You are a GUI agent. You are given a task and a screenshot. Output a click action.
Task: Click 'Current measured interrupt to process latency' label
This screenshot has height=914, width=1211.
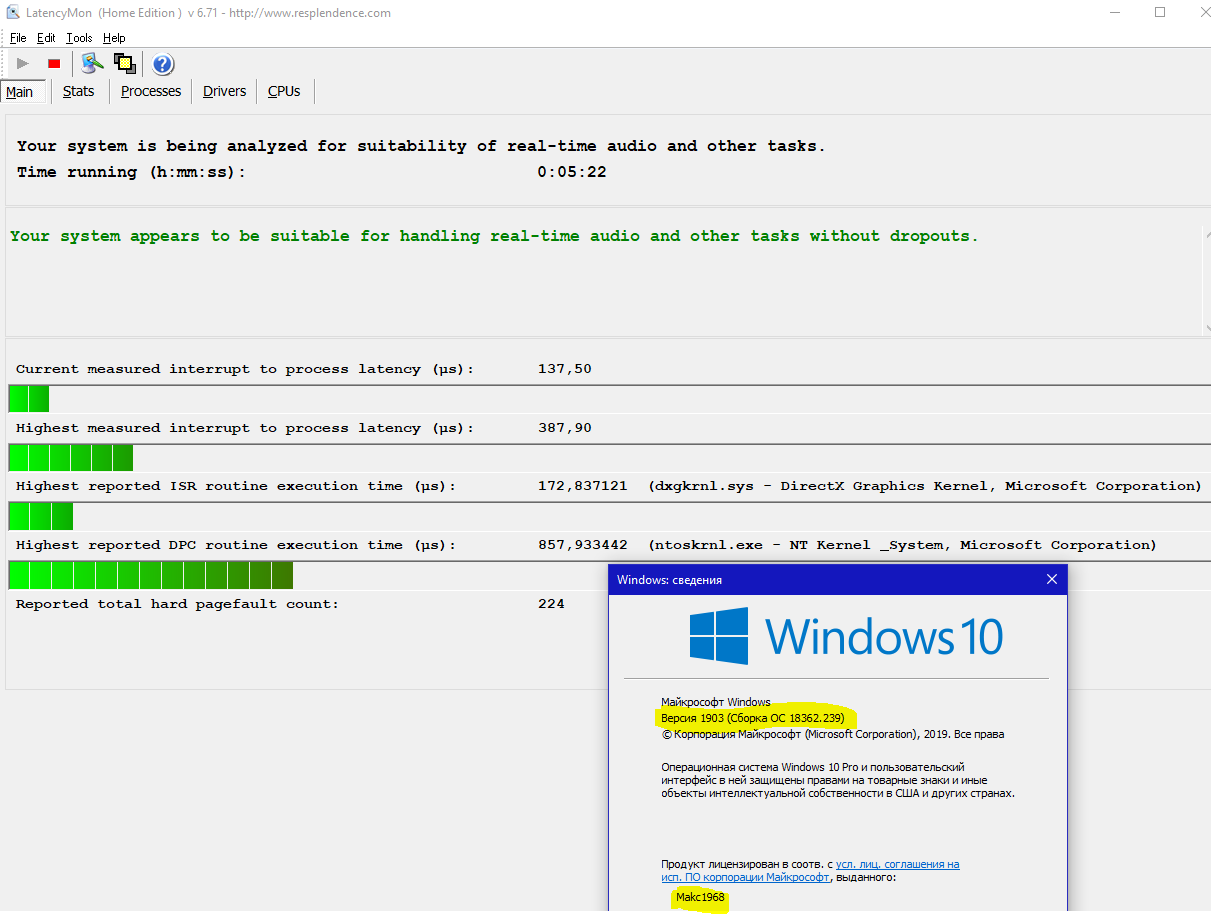pos(245,369)
